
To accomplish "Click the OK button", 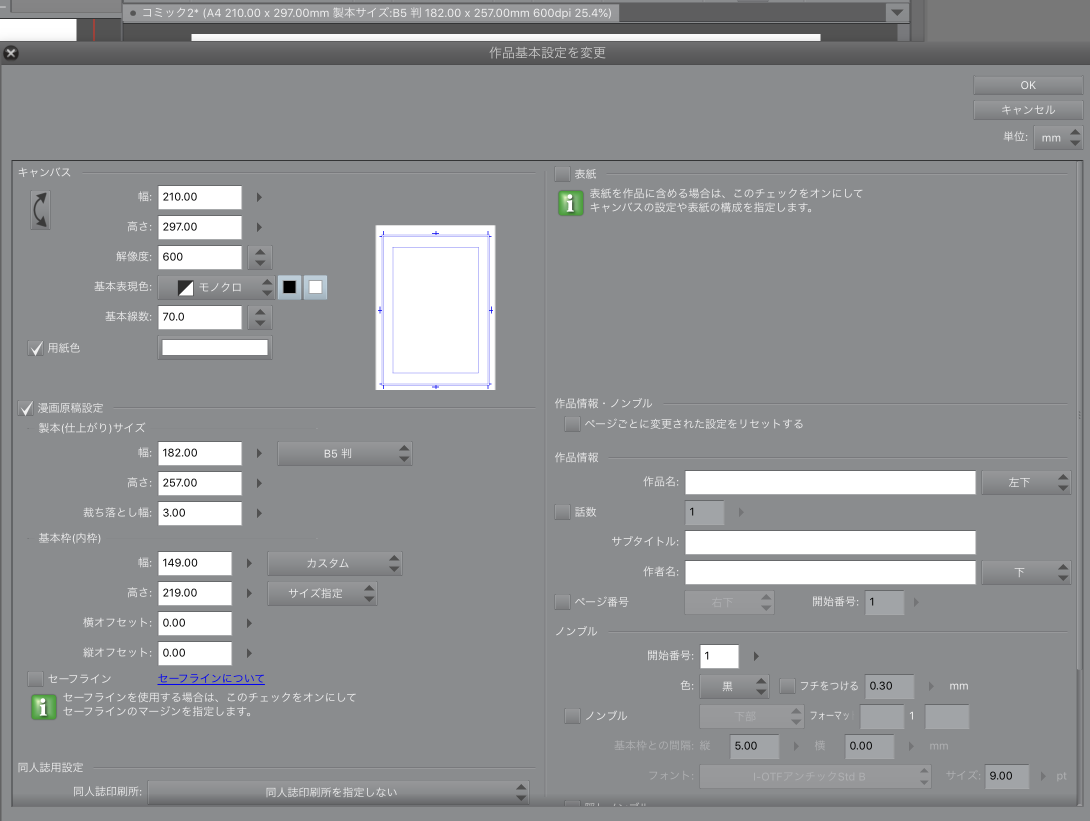I will tap(1027, 85).
